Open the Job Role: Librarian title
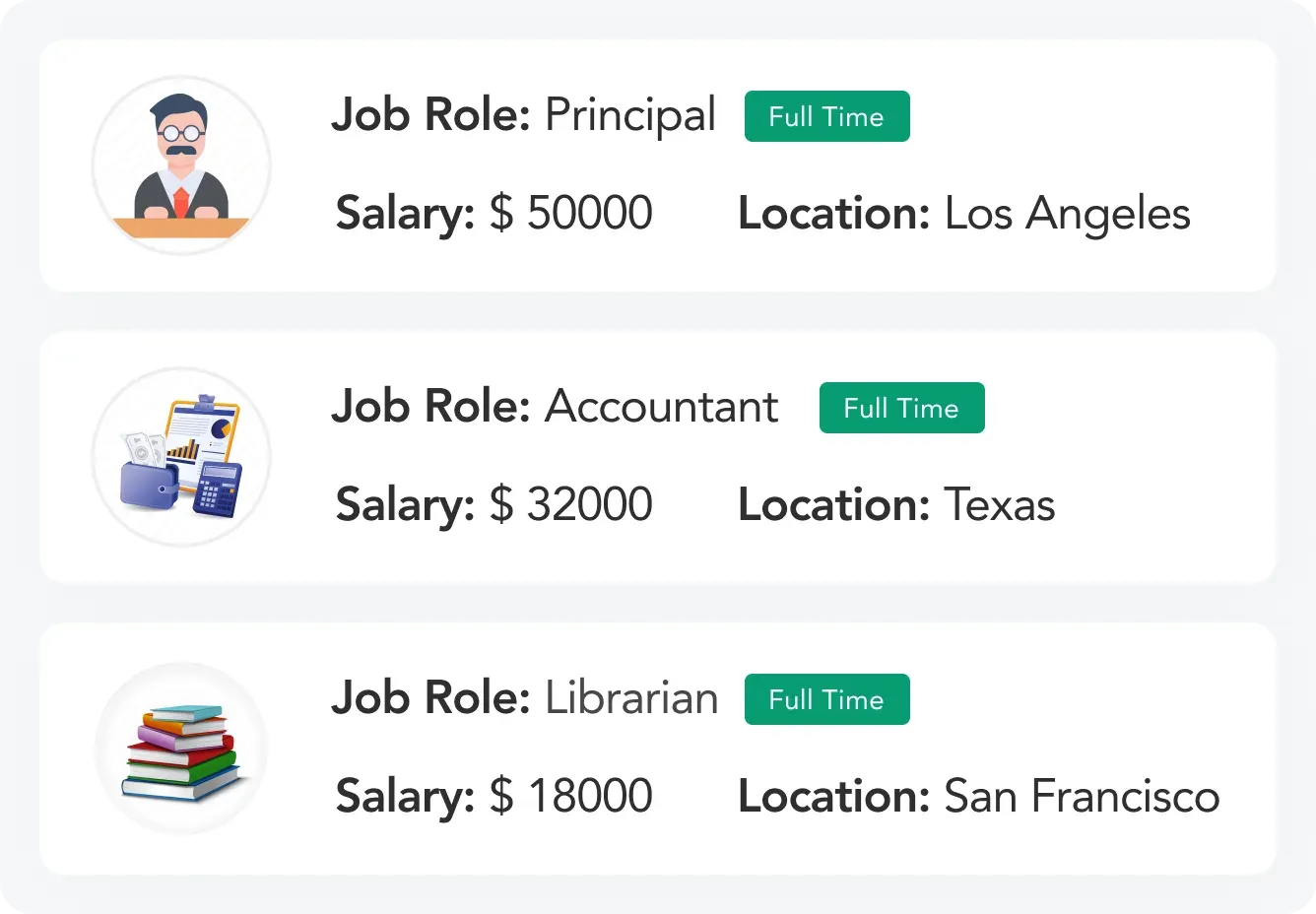The height and width of the screenshot is (914, 1316). tap(524, 698)
